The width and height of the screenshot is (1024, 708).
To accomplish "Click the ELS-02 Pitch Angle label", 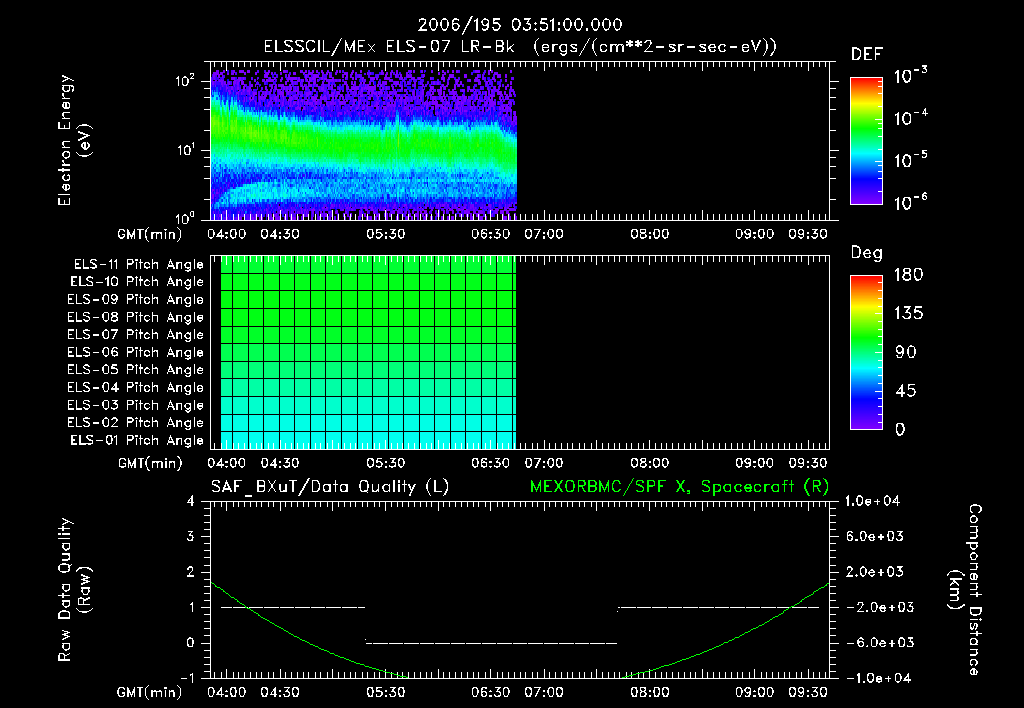I will (135, 423).
